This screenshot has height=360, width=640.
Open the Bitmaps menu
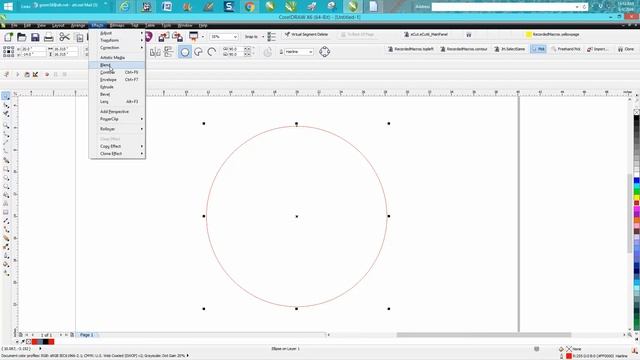pos(117,25)
